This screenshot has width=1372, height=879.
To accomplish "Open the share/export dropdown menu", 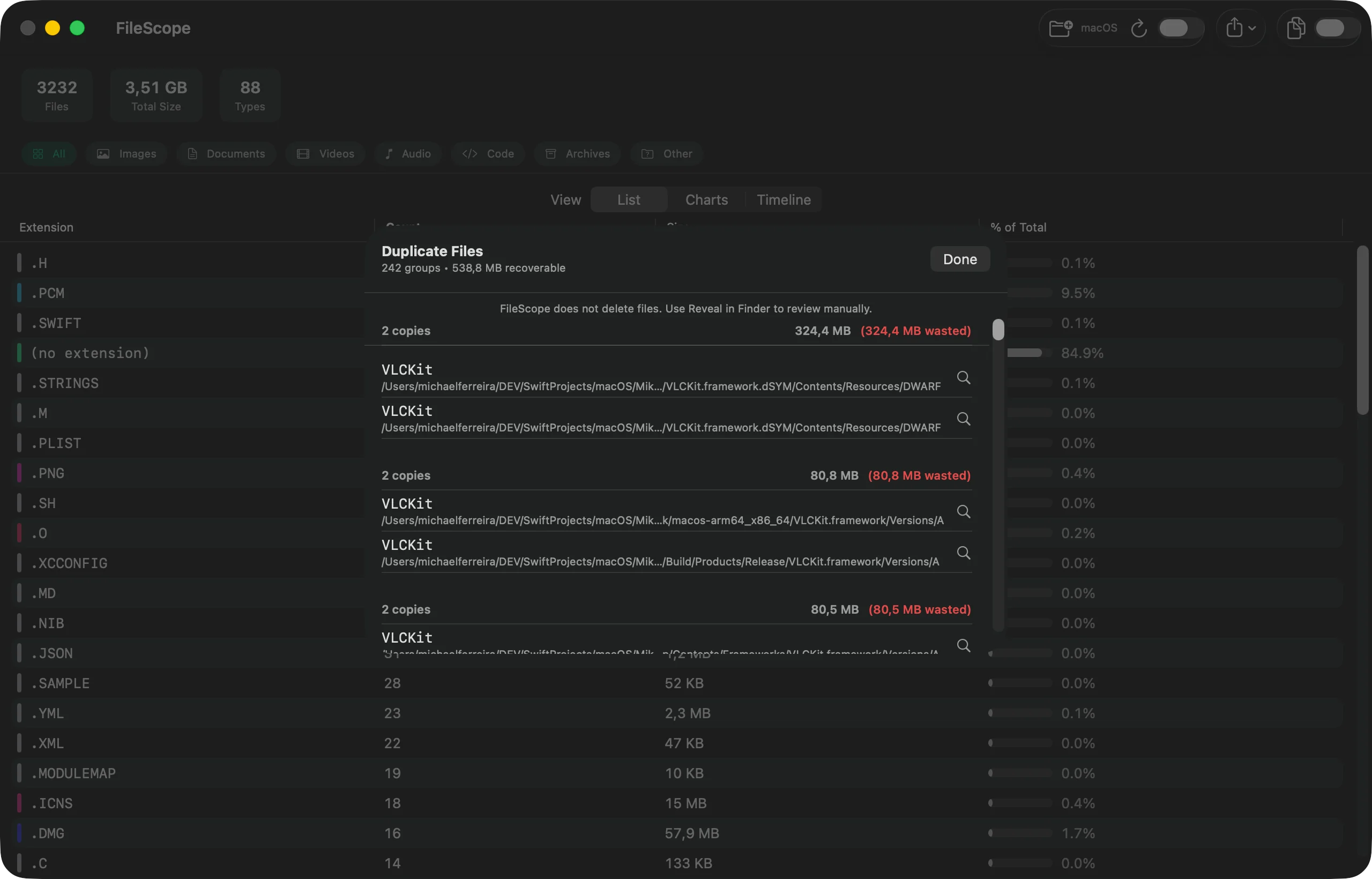I will (1241, 28).
